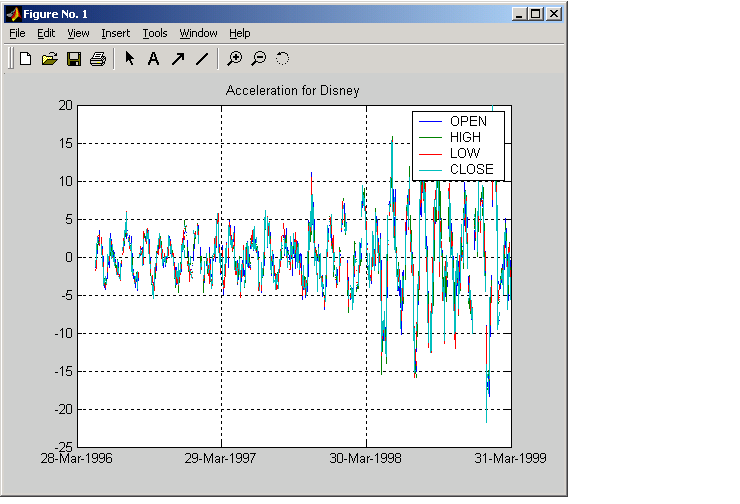Viewport: 740px width, 504px height.
Task: Activate the Zoom In tool
Action: [235, 59]
